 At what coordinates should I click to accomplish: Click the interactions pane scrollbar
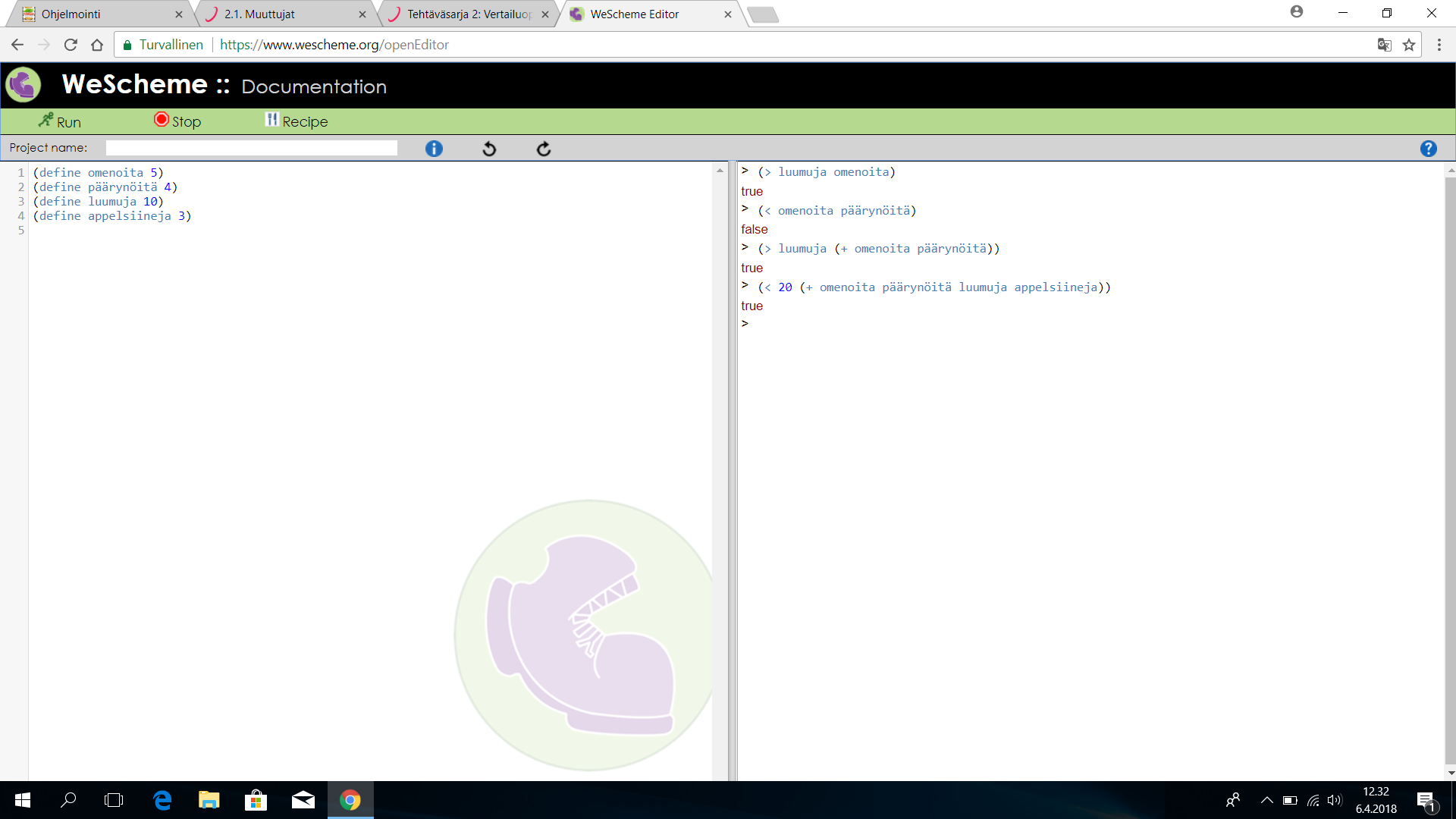[x=1450, y=470]
